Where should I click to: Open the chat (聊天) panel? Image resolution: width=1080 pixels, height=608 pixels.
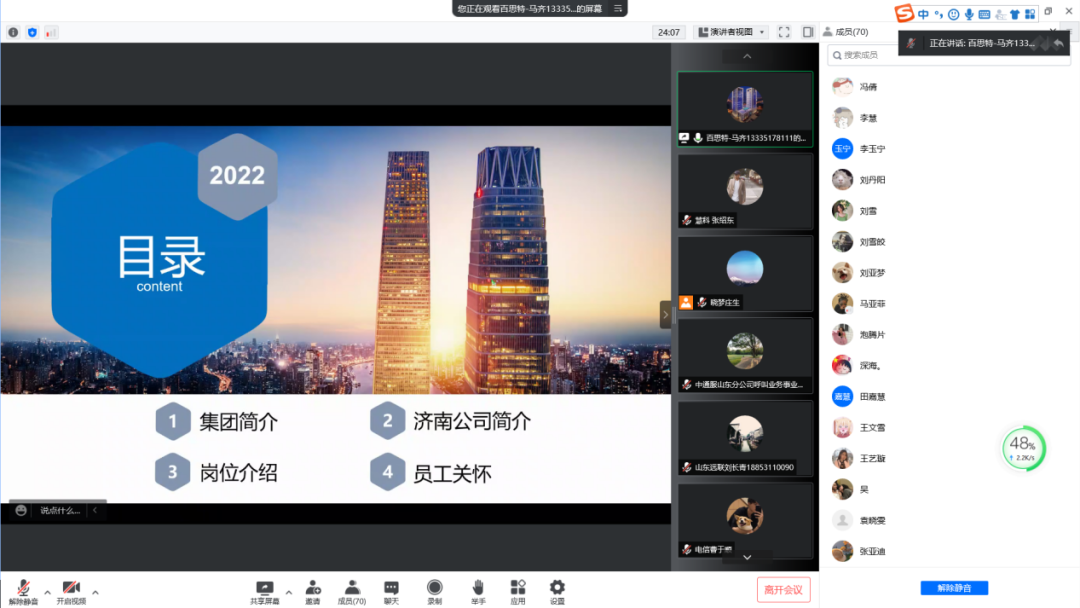click(391, 589)
